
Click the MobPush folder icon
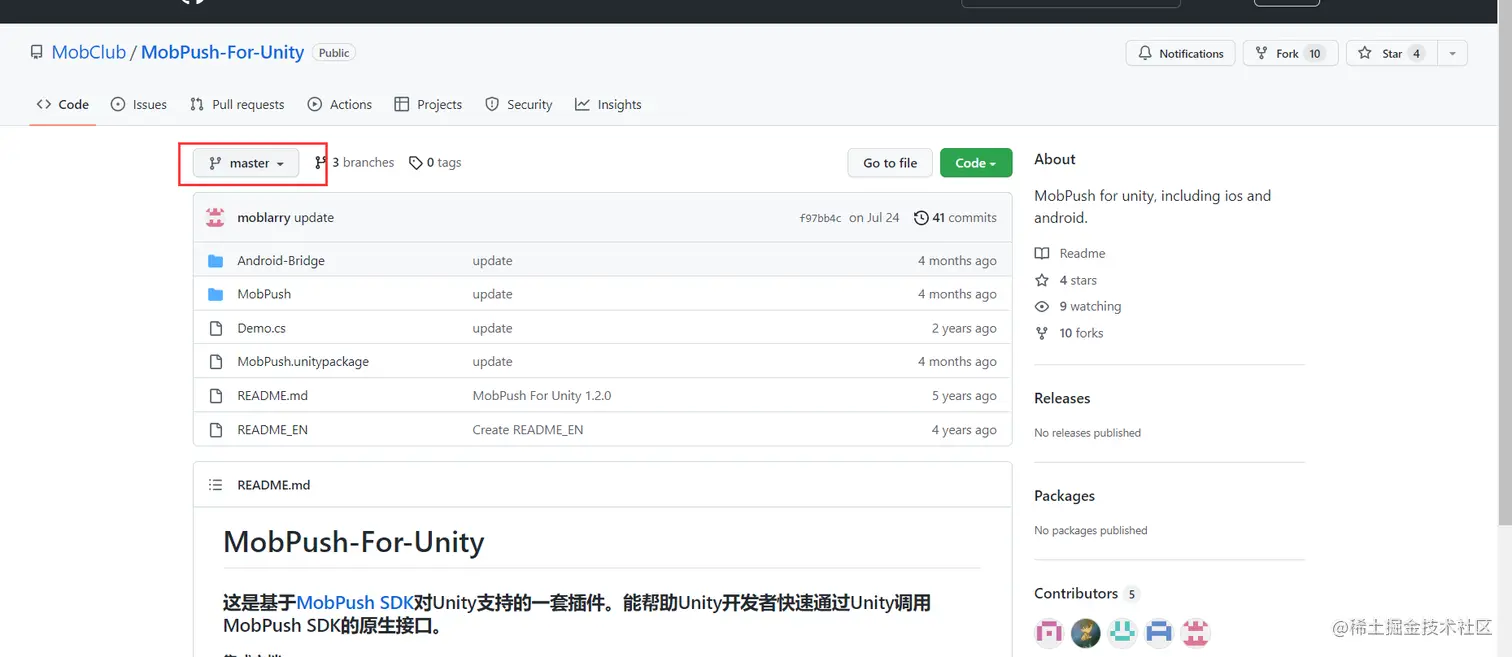[215, 294]
